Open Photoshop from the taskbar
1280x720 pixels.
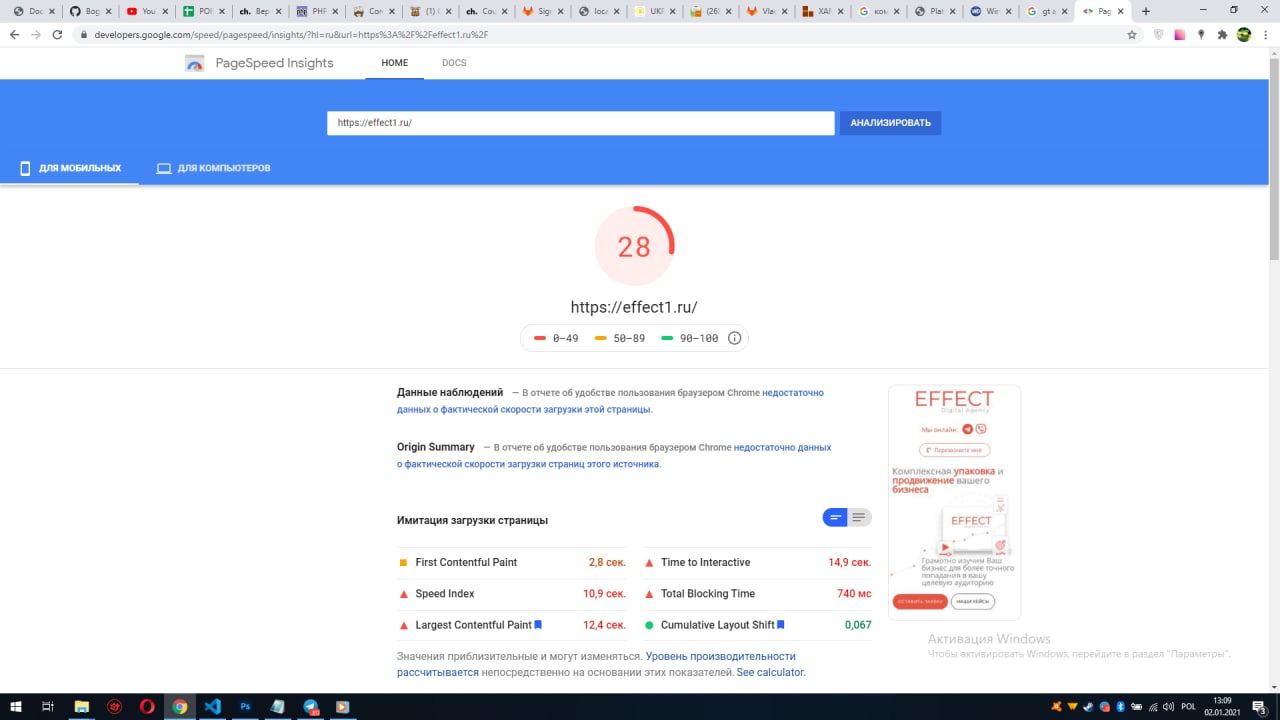pos(245,707)
